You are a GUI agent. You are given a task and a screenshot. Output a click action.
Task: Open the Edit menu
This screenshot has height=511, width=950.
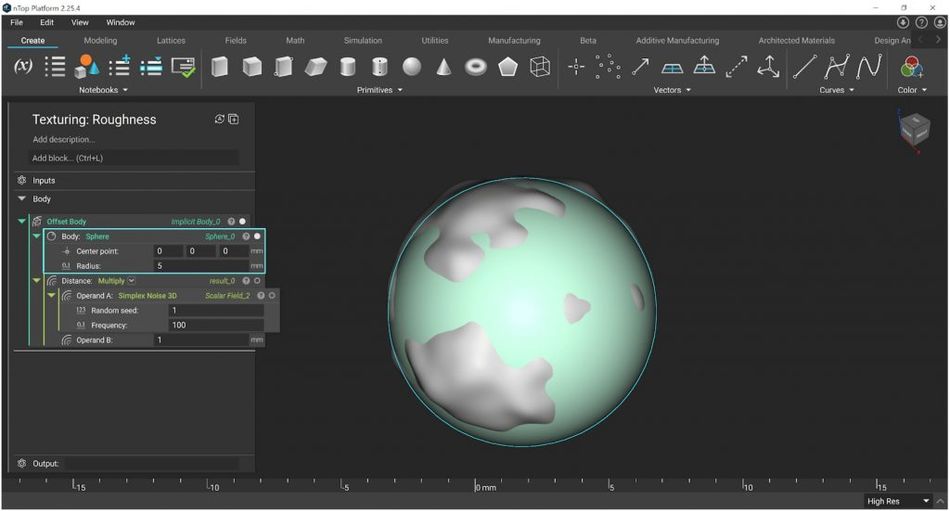47,22
